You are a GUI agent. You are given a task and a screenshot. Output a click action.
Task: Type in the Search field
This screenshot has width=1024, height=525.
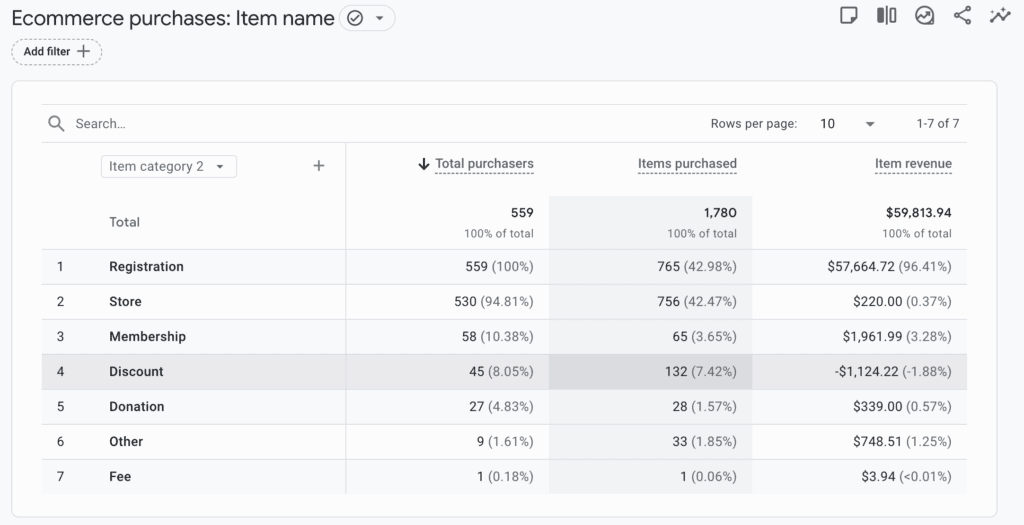300,124
